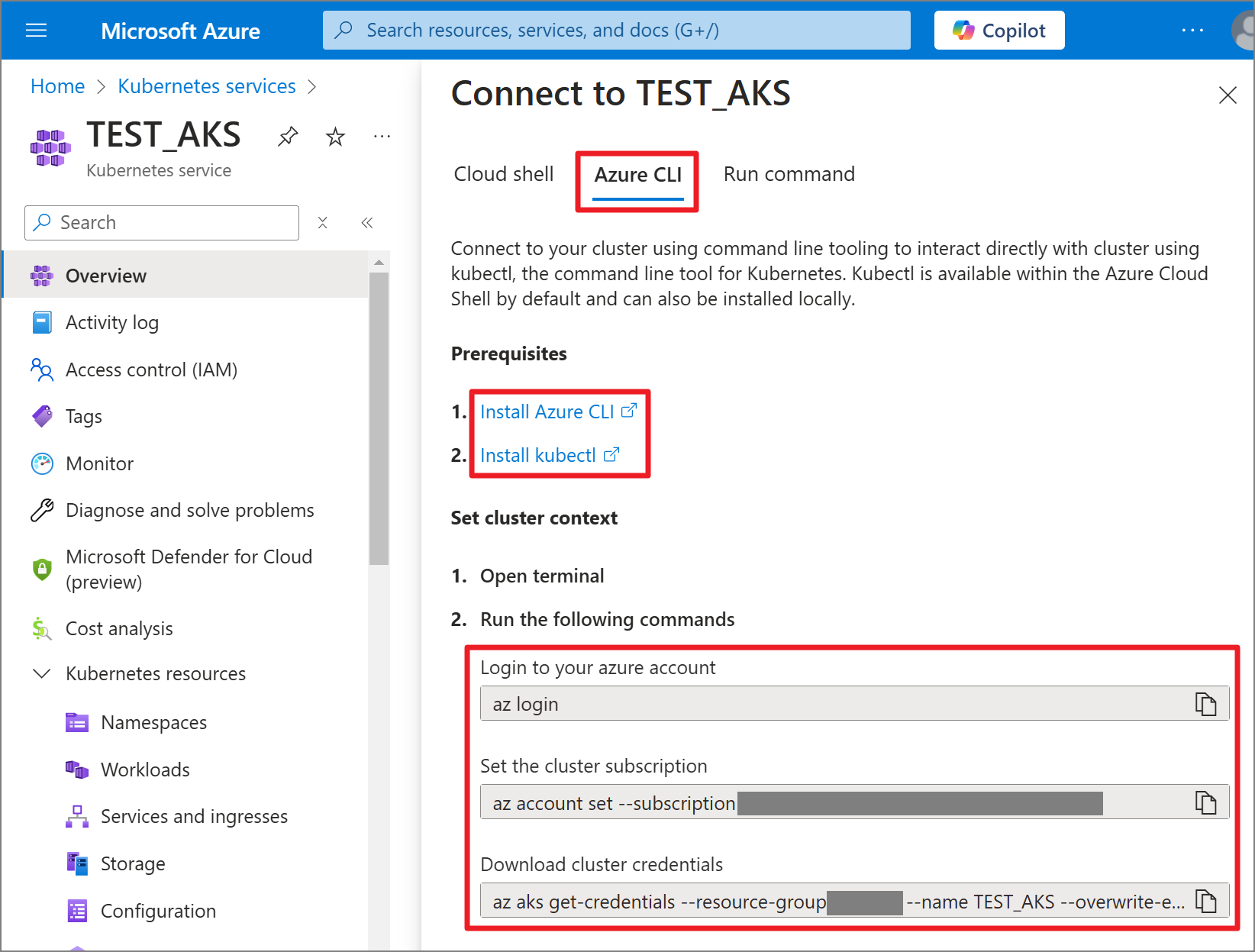The image size is (1255, 952).
Task: Click Run the following commands text
Action: click(607, 620)
